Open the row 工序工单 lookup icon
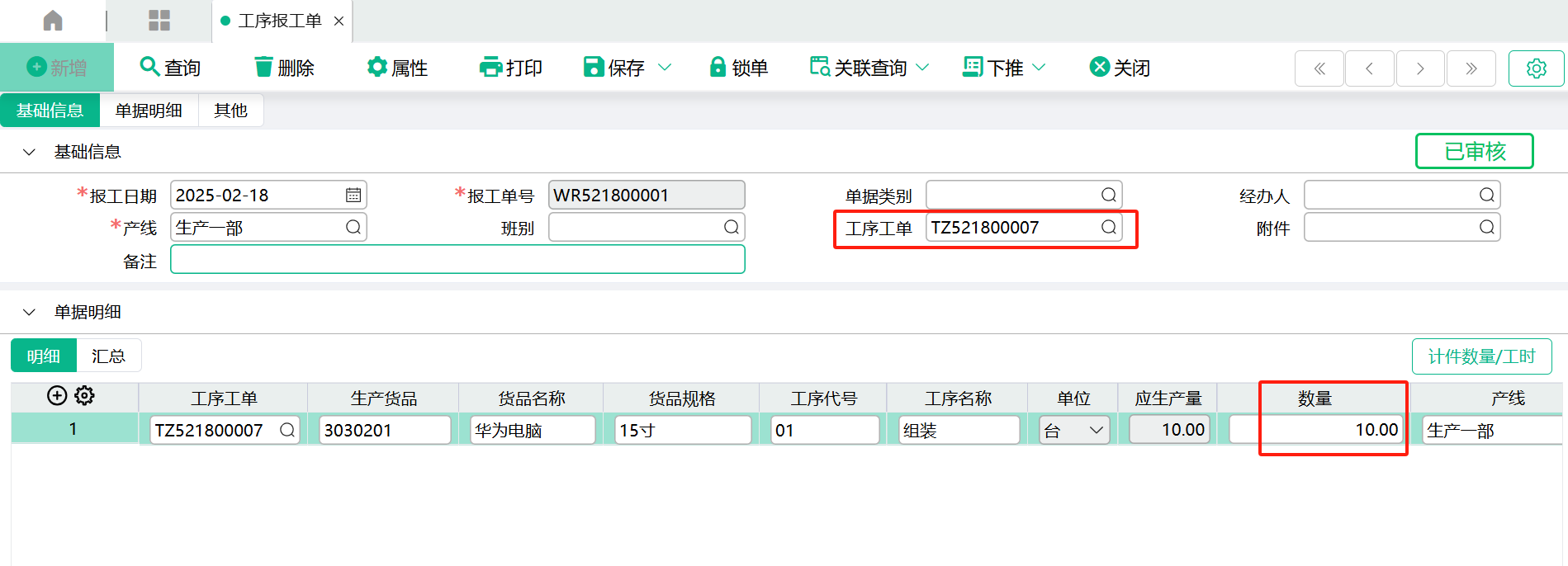This screenshot has width=1568, height=566. [287, 430]
